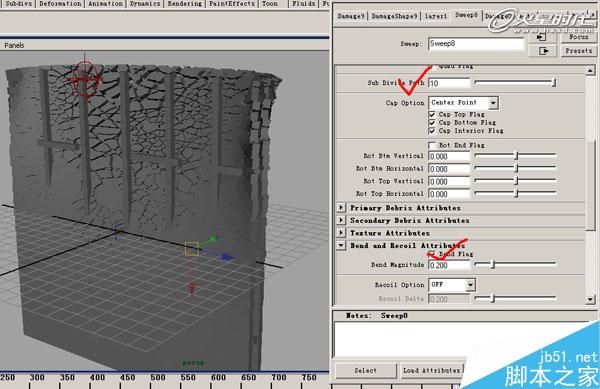Open the Animation shelf tab
The height and width of the screenshot is (389, 600).
(x=106, y=3)
